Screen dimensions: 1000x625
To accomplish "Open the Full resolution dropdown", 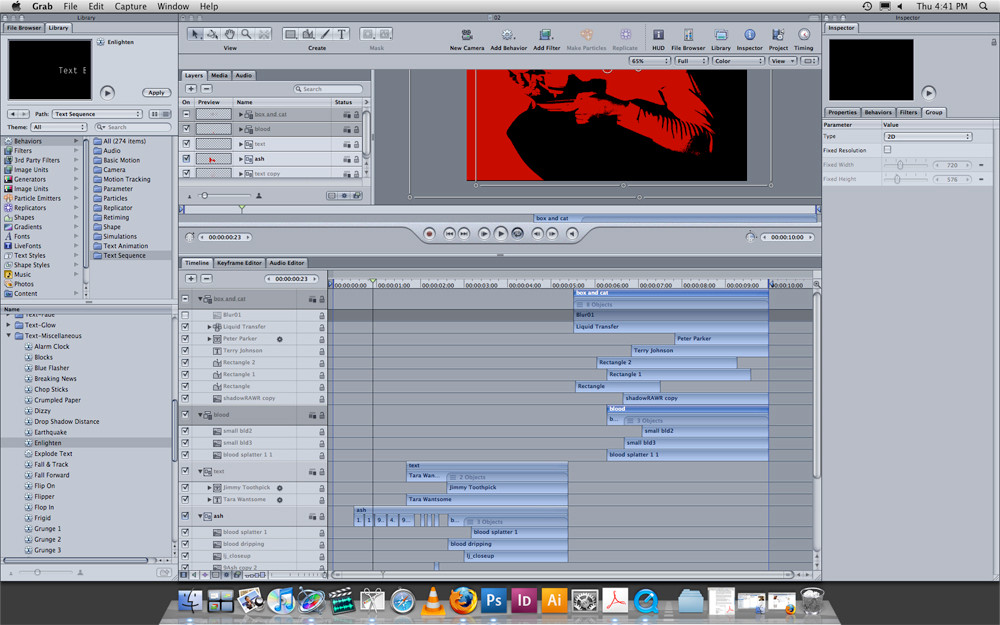I will tap(691, 61).
